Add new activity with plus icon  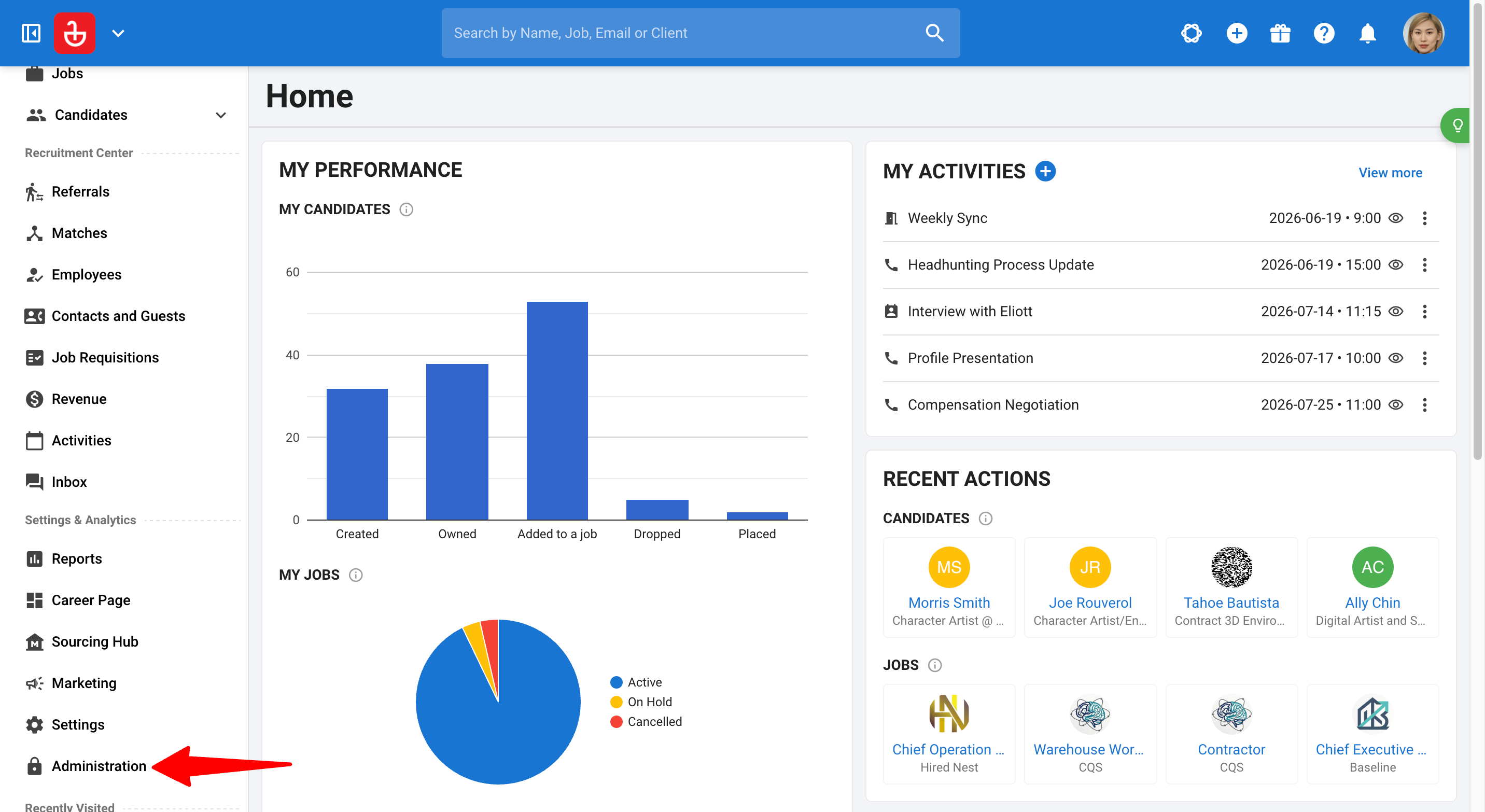1045,171
